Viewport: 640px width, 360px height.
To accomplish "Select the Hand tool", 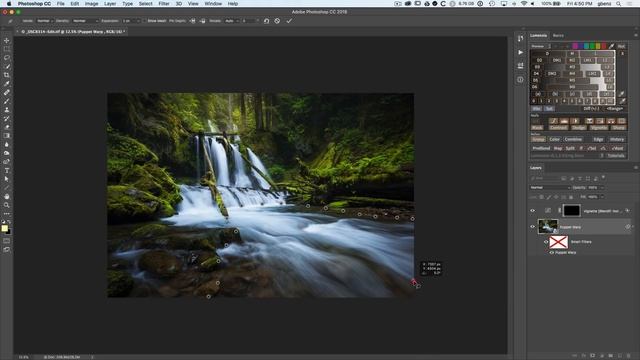I will [7, 196].
